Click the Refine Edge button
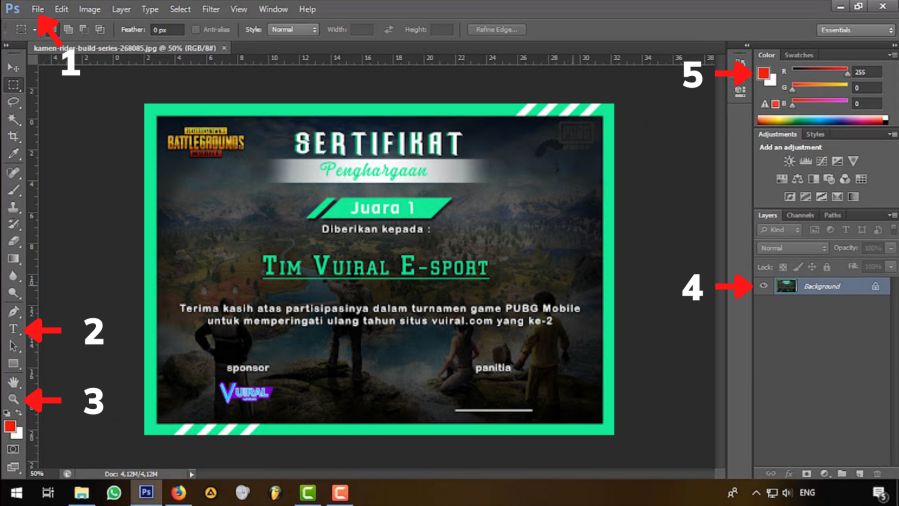899x506 pixels. pyautogui.click(x=497, y=29)
